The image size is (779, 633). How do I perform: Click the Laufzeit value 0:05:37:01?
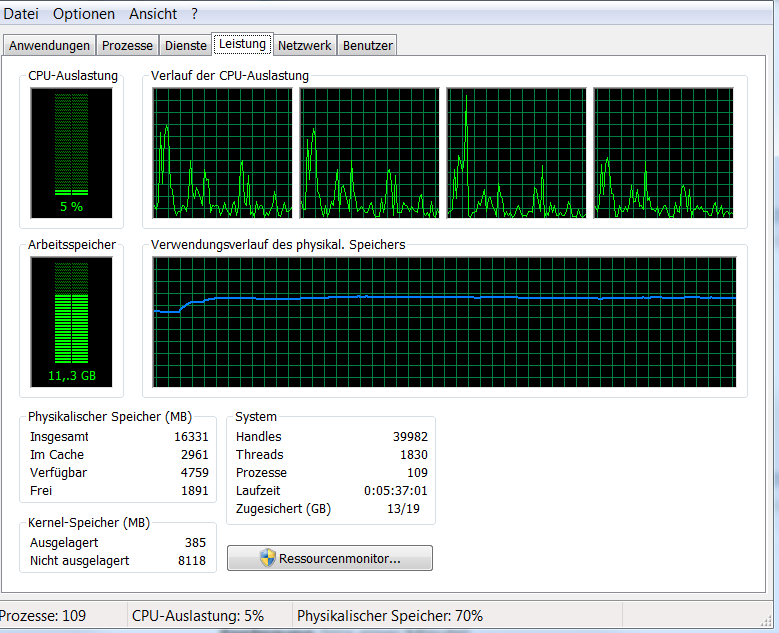(395, 490)
